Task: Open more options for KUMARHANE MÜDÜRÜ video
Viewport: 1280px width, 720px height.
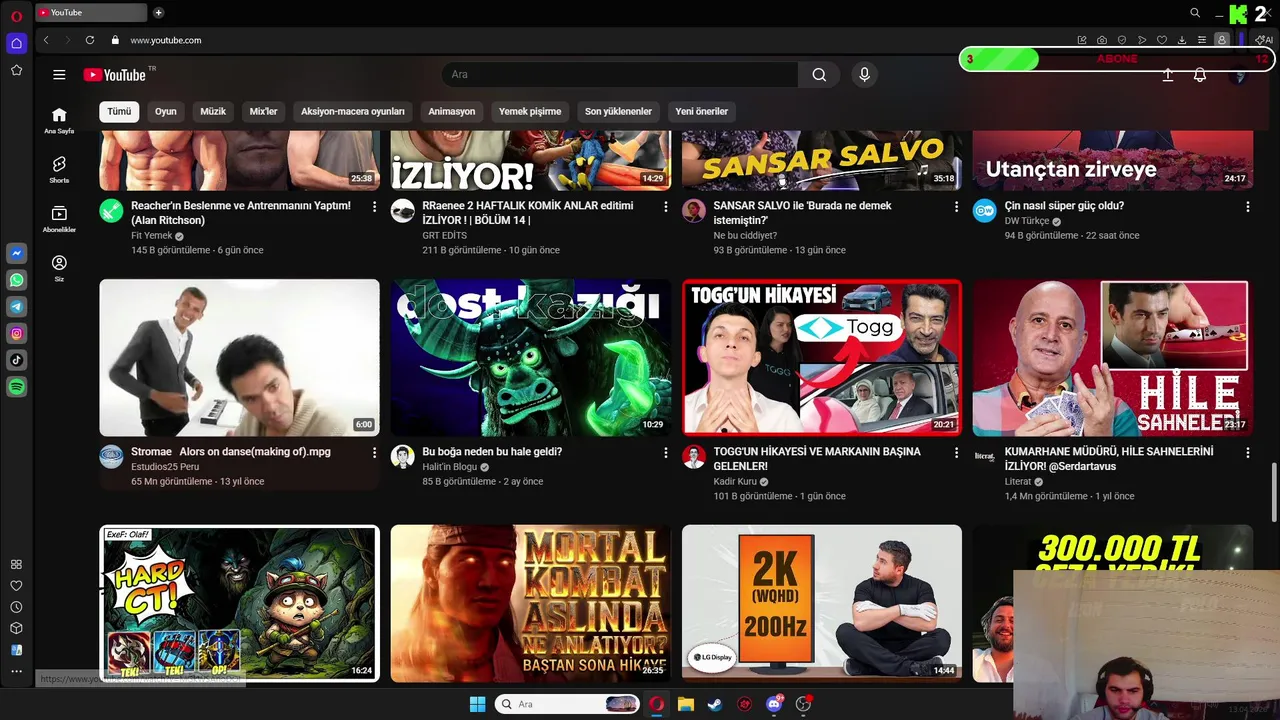Action: (x=1248, y=453)
